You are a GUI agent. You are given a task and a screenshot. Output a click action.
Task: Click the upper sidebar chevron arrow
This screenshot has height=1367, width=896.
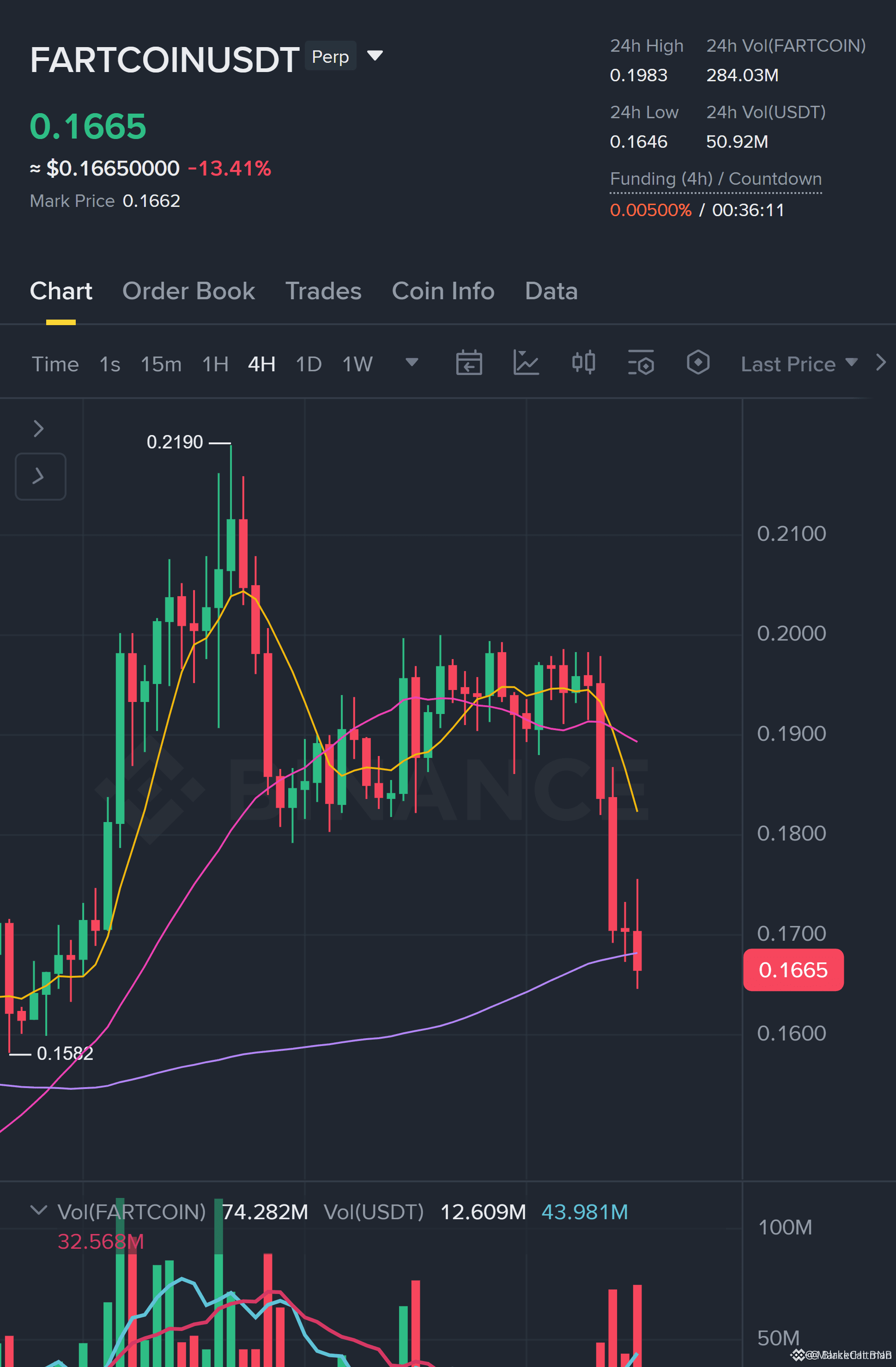(38, 429)
